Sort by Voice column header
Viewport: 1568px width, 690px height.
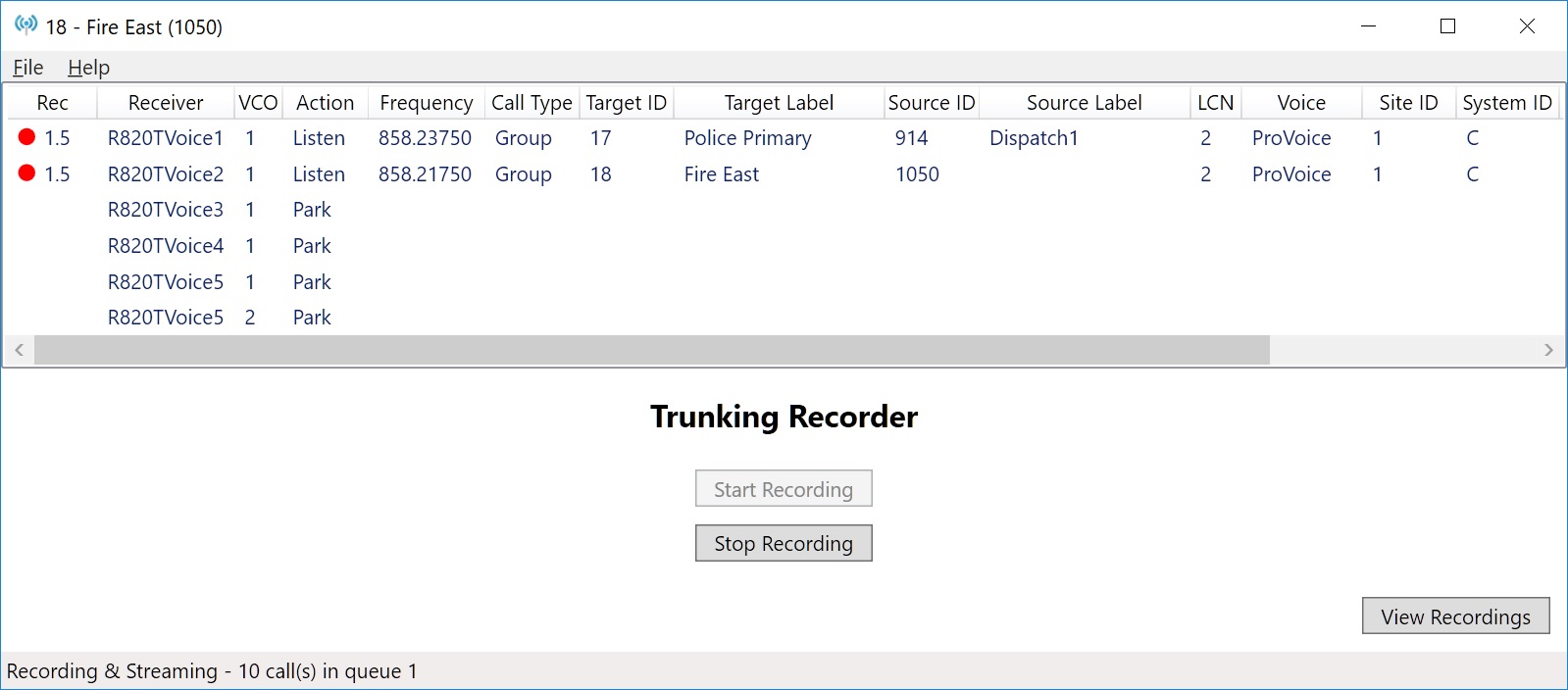pos(1301,103)
